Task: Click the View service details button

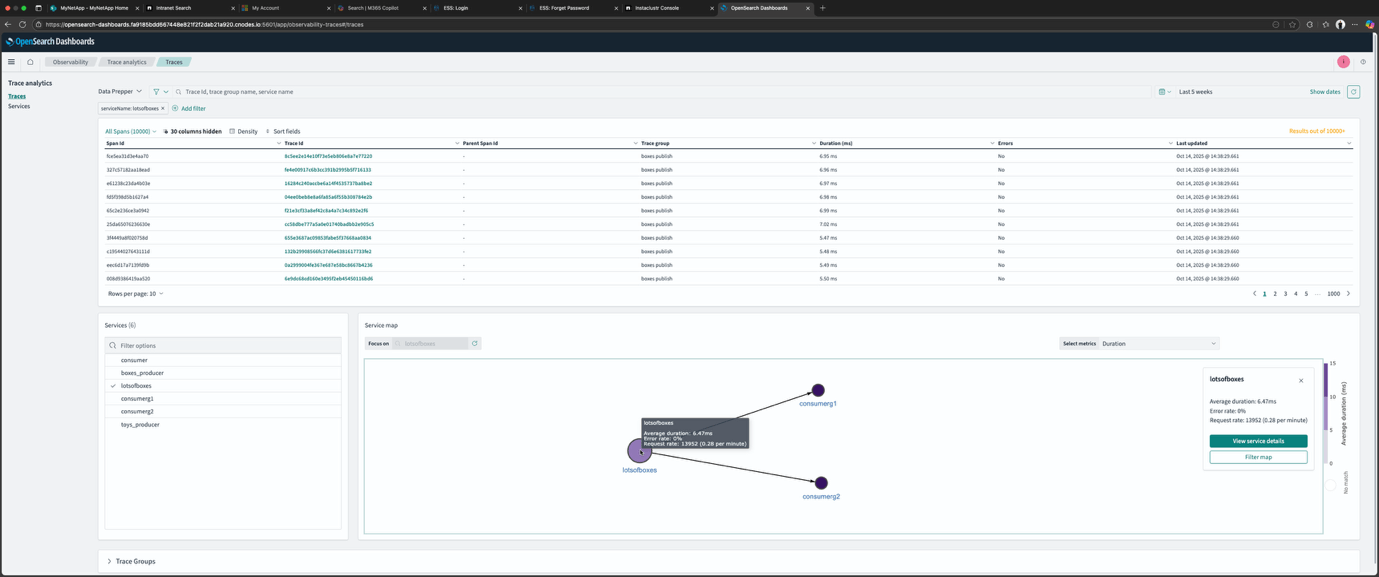Action: (1258, 441)
